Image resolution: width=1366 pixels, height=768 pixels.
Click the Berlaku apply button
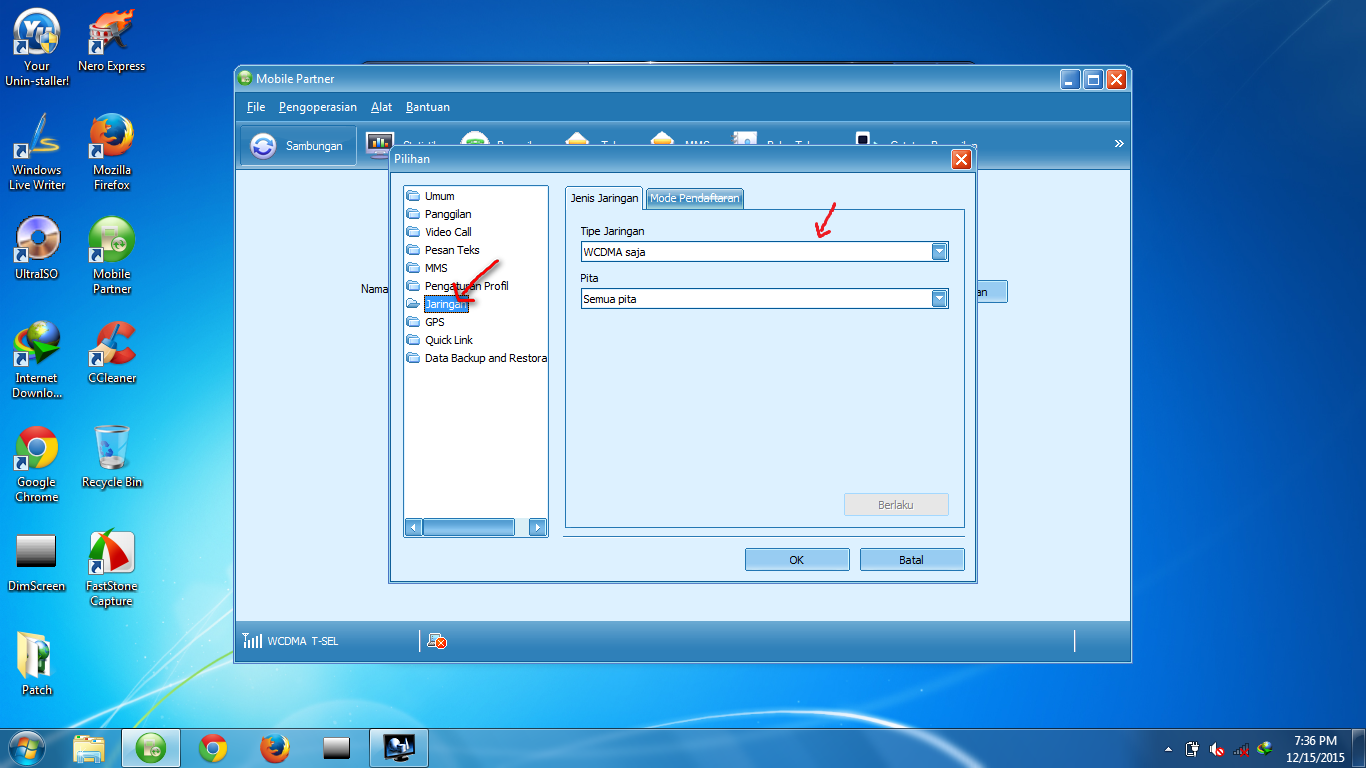(896, 505)
